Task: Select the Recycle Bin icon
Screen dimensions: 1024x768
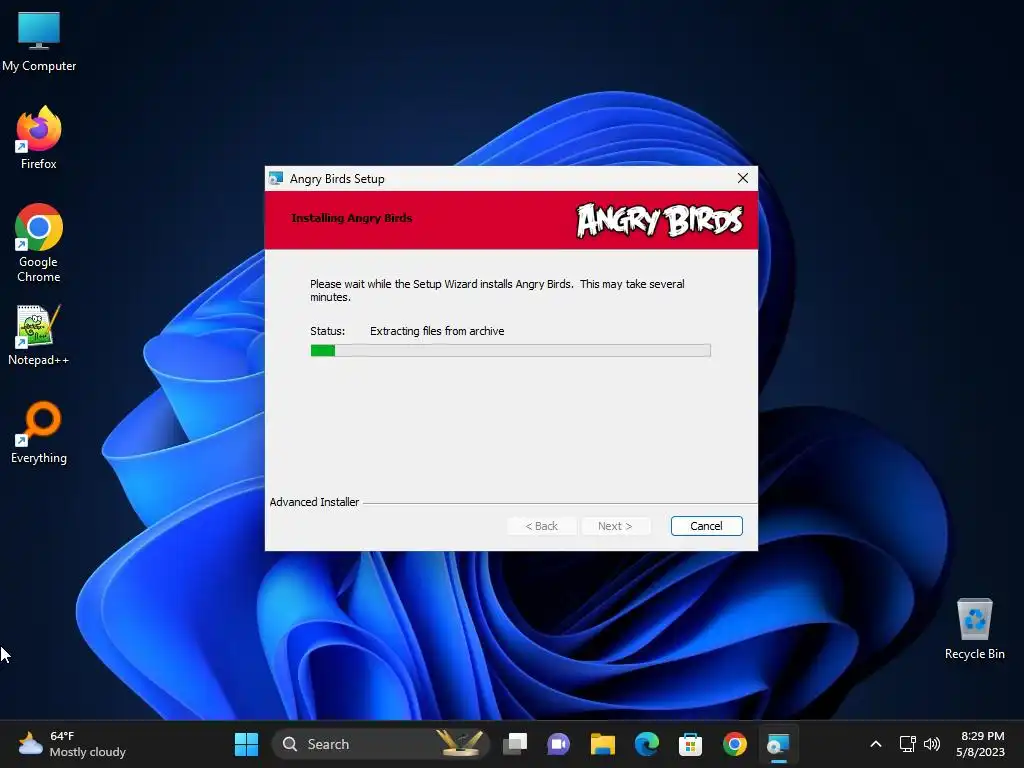Action: pos(974,629)
